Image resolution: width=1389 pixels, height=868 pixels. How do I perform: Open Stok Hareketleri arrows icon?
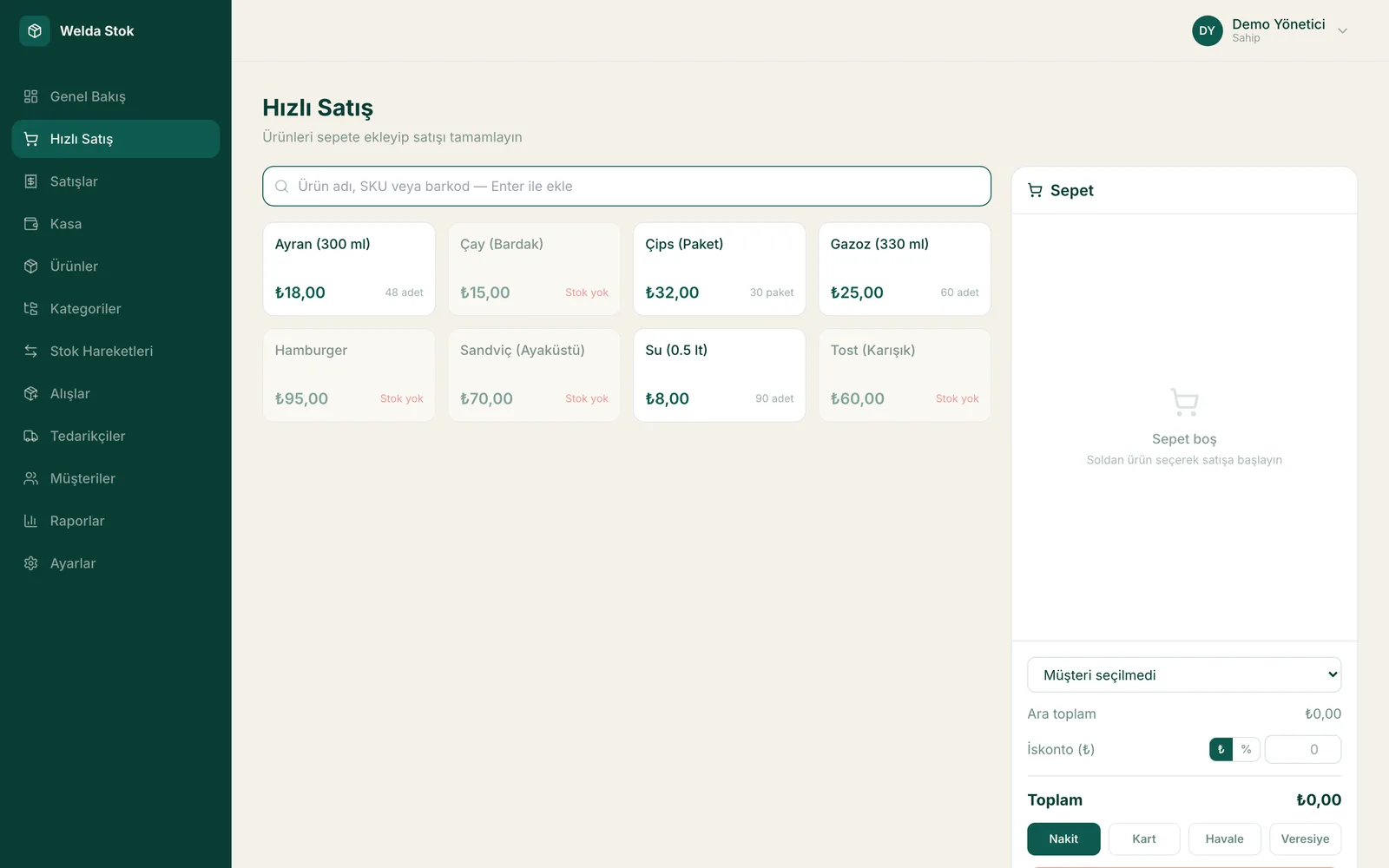click(31, 352)
